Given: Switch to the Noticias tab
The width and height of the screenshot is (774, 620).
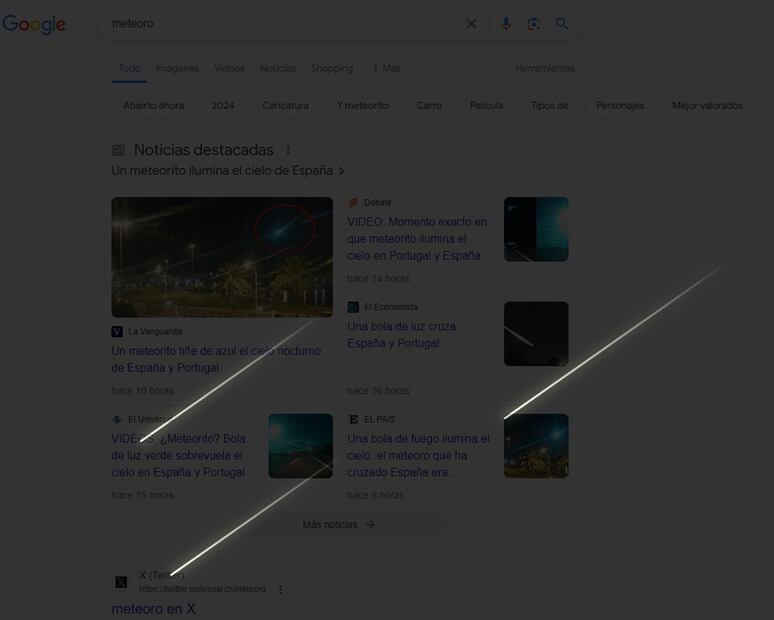Looking at the screenshot, I should 277,68.
